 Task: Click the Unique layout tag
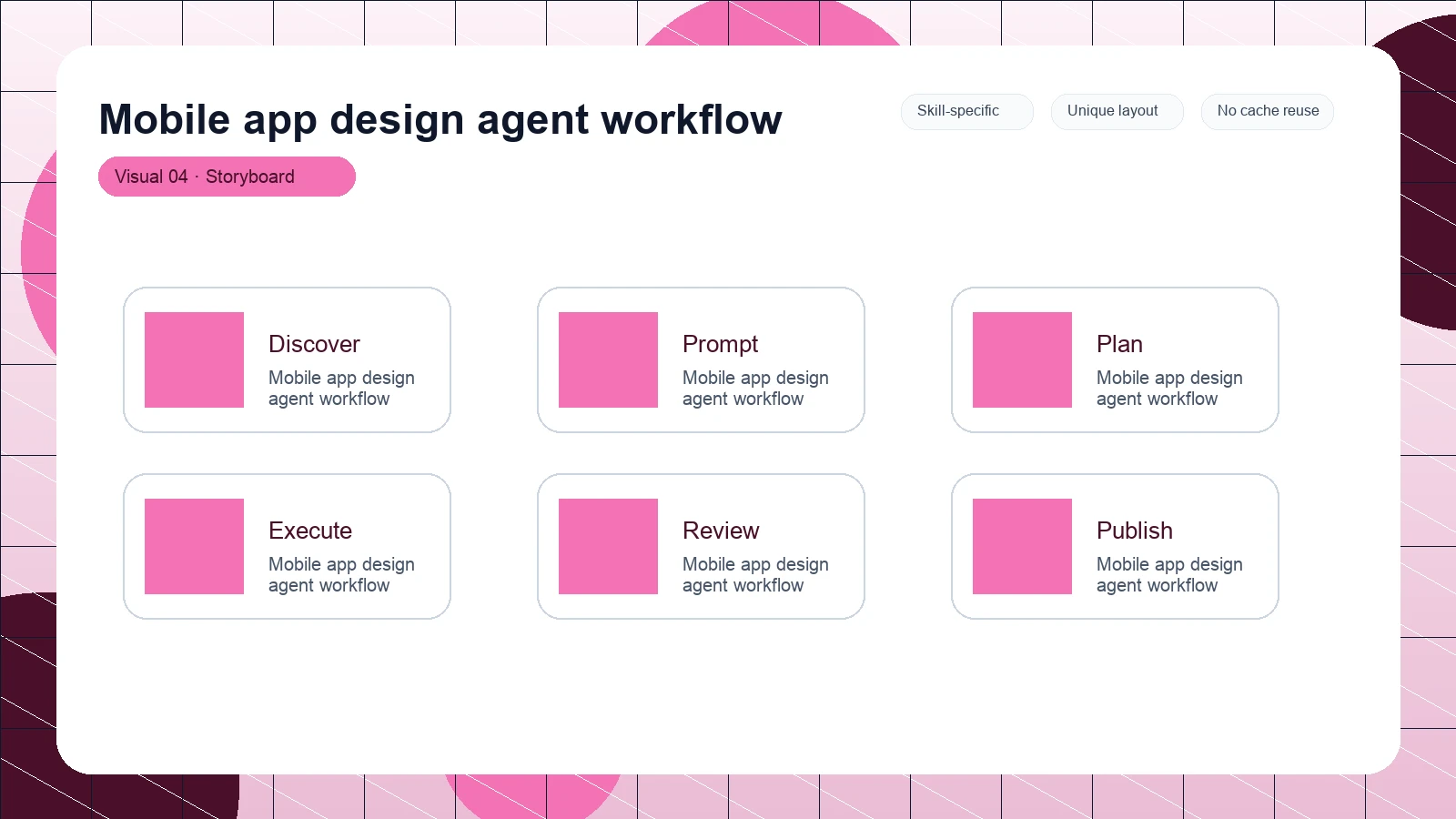(x=1117, y=111)
